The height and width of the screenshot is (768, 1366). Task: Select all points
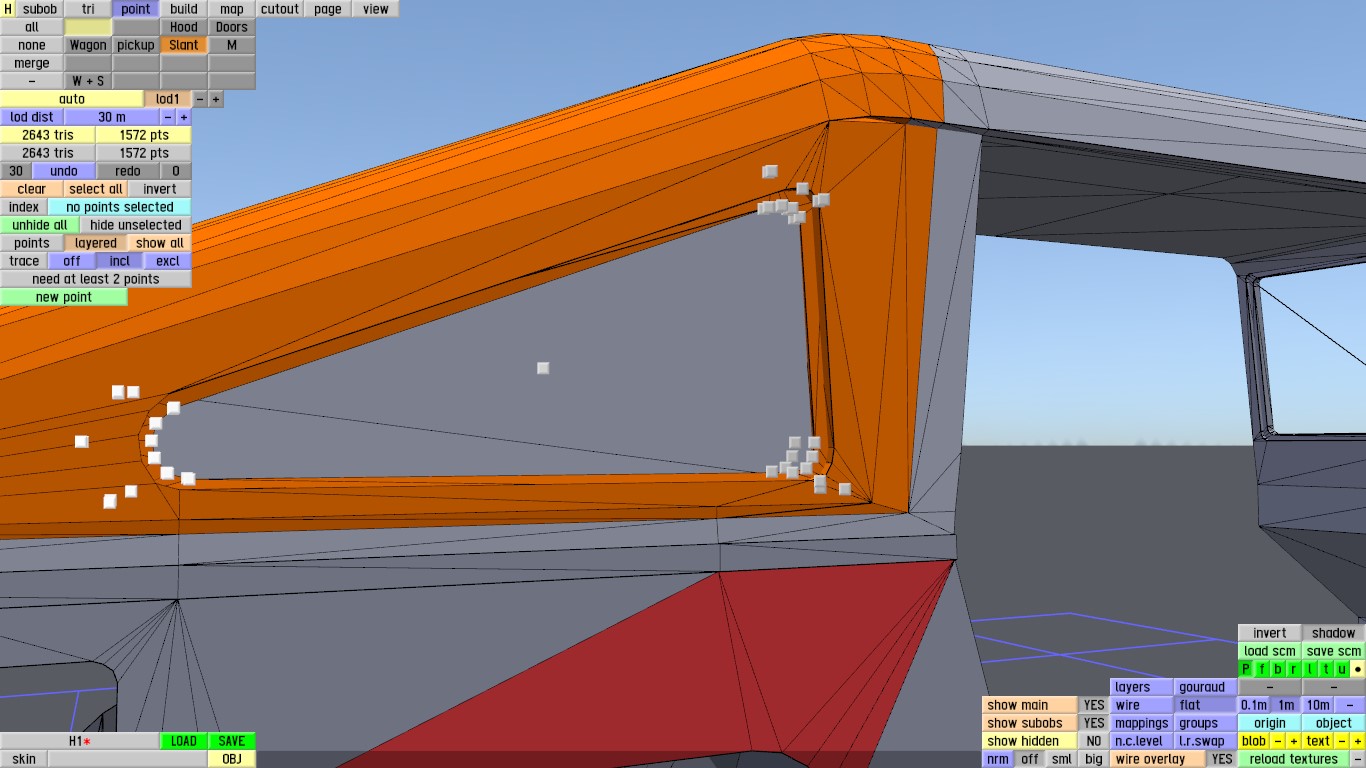(x=96, y=189)
